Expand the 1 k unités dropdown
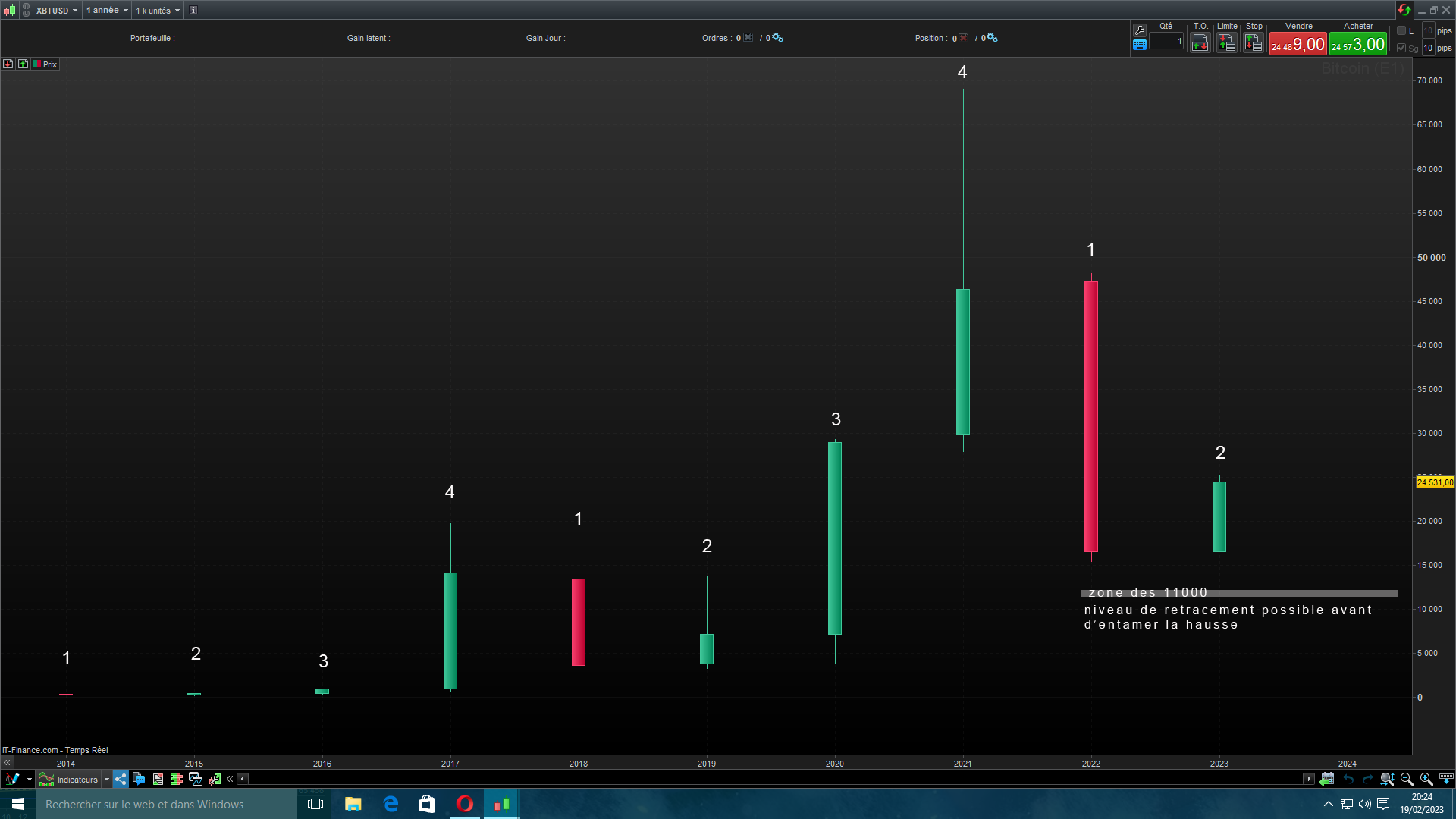 tap(158, 11)
